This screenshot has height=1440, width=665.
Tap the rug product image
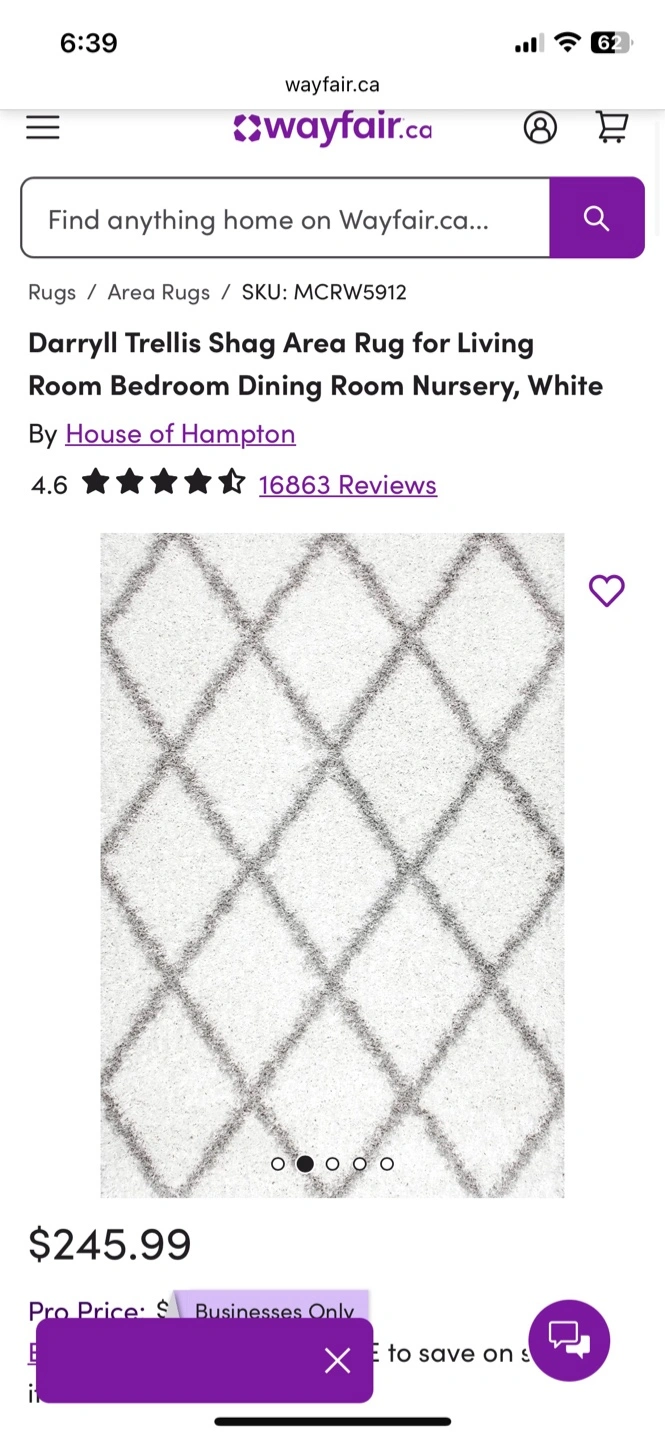pyautogui.click(x=332, y=865)
